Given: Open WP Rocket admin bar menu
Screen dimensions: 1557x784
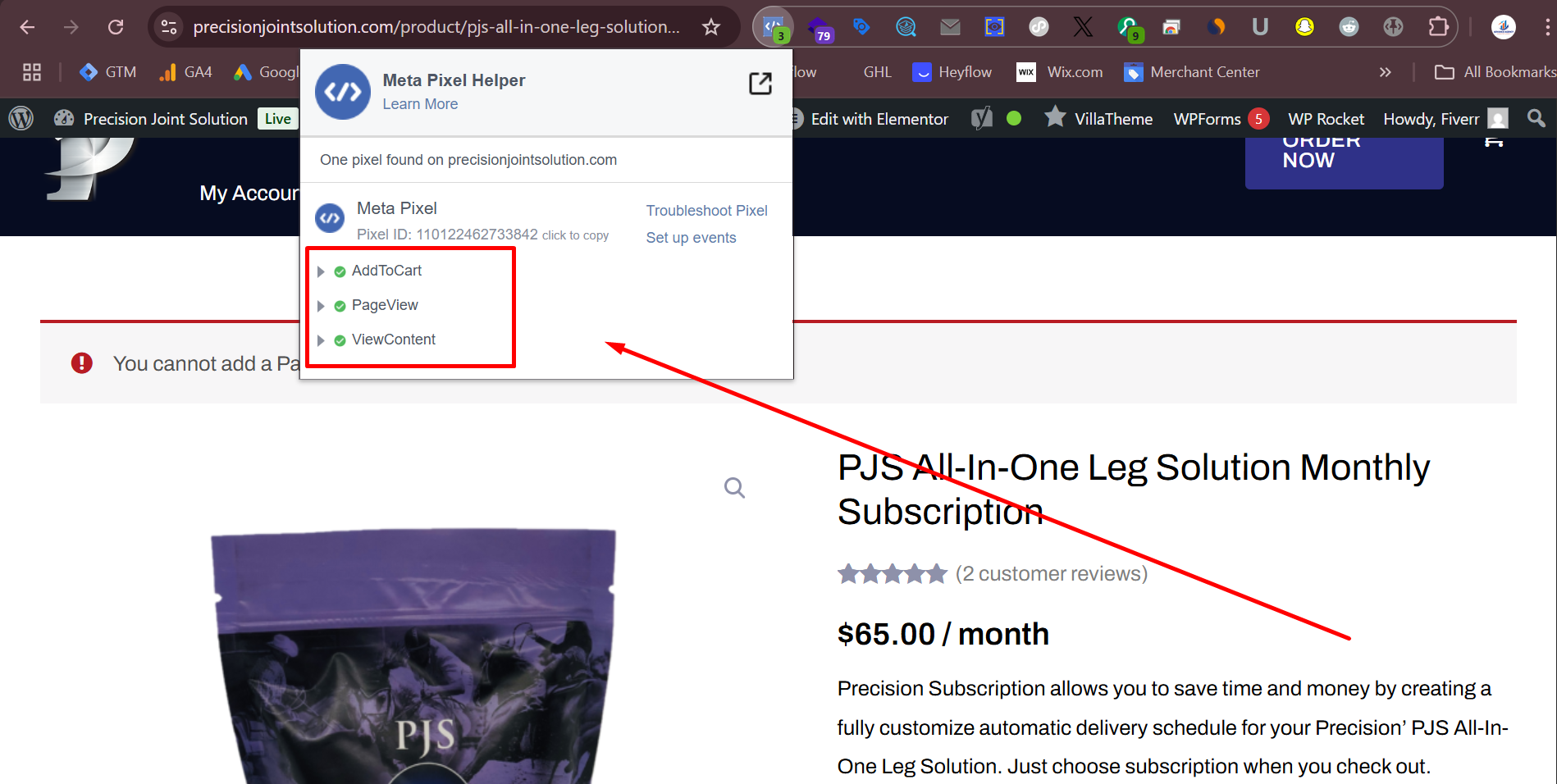Looking at the screenshot, I should click(1326, 119).
